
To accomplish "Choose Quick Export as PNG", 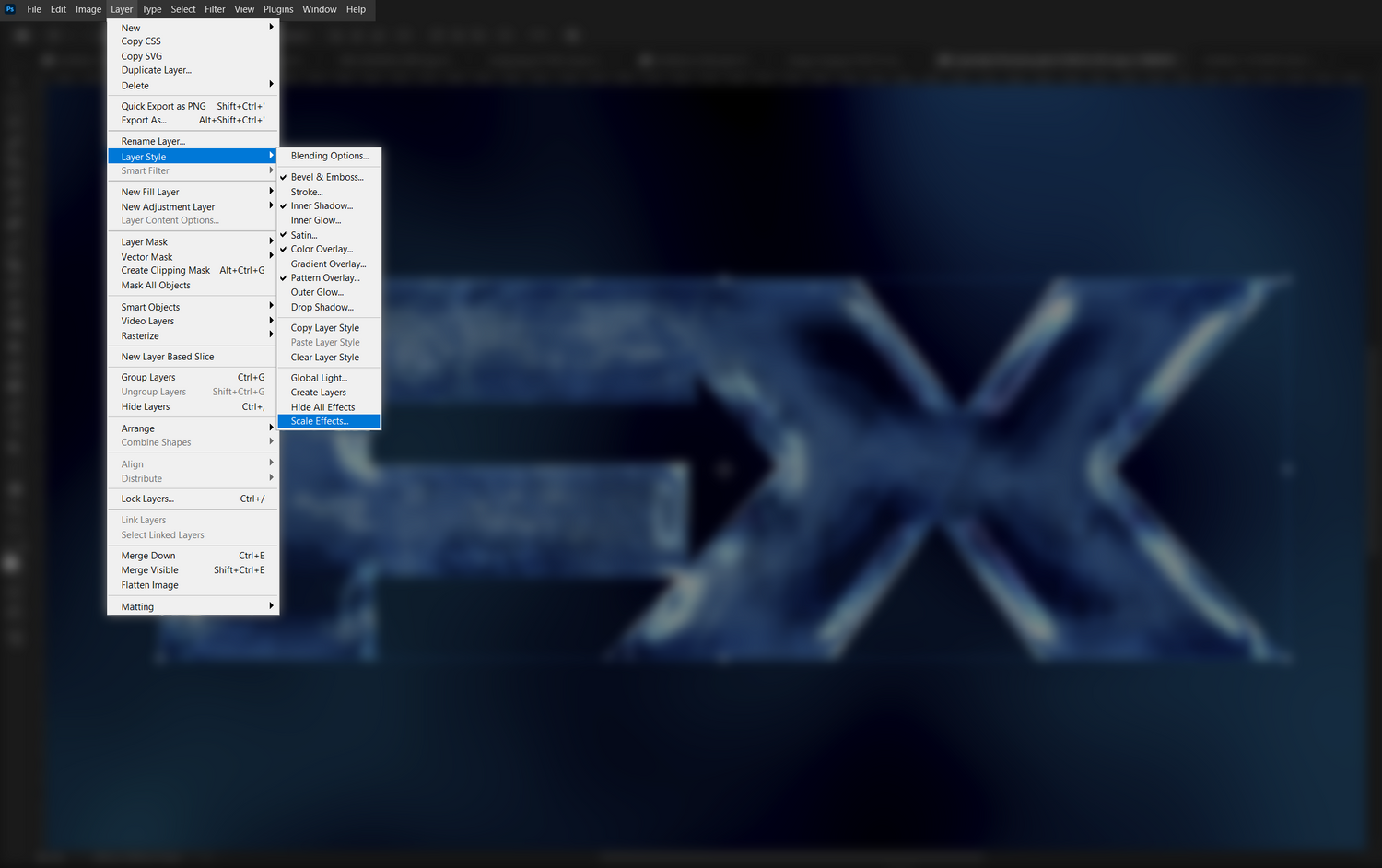I will click(x=193, y=106).
